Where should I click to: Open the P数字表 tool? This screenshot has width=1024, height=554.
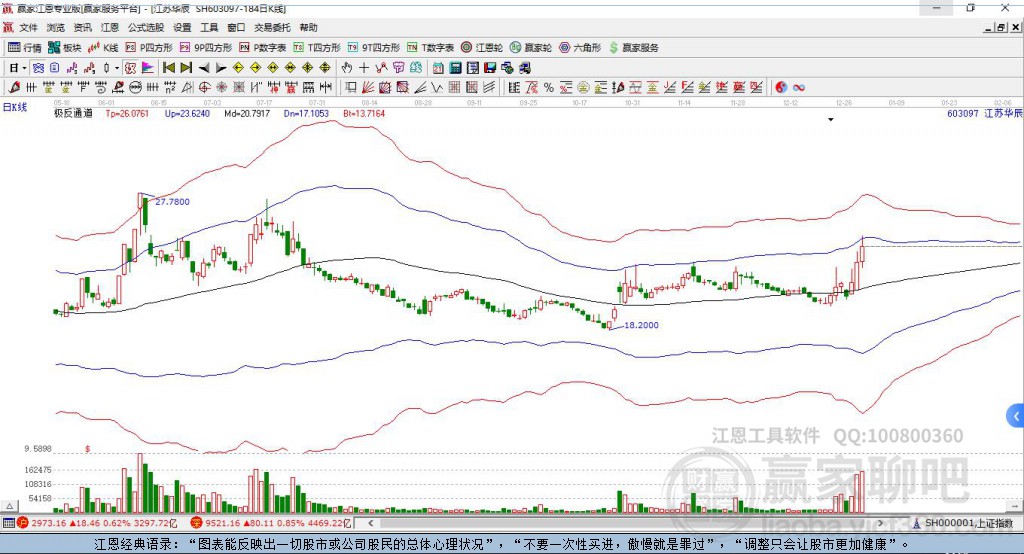pyautogui.click(x=263, y=48)
